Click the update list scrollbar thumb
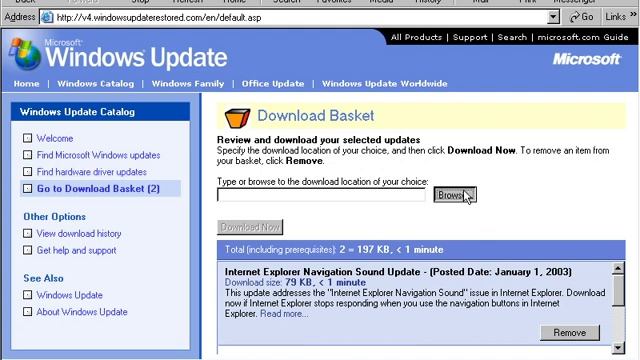 [x=618, y=291]
